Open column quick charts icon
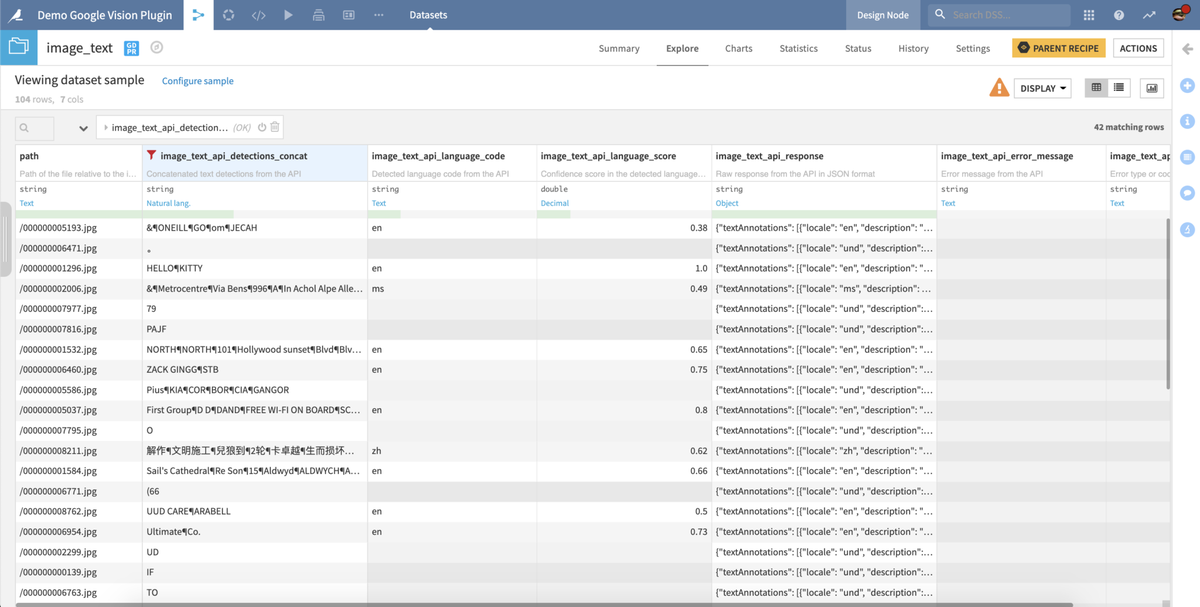 tap(1152, 88)
